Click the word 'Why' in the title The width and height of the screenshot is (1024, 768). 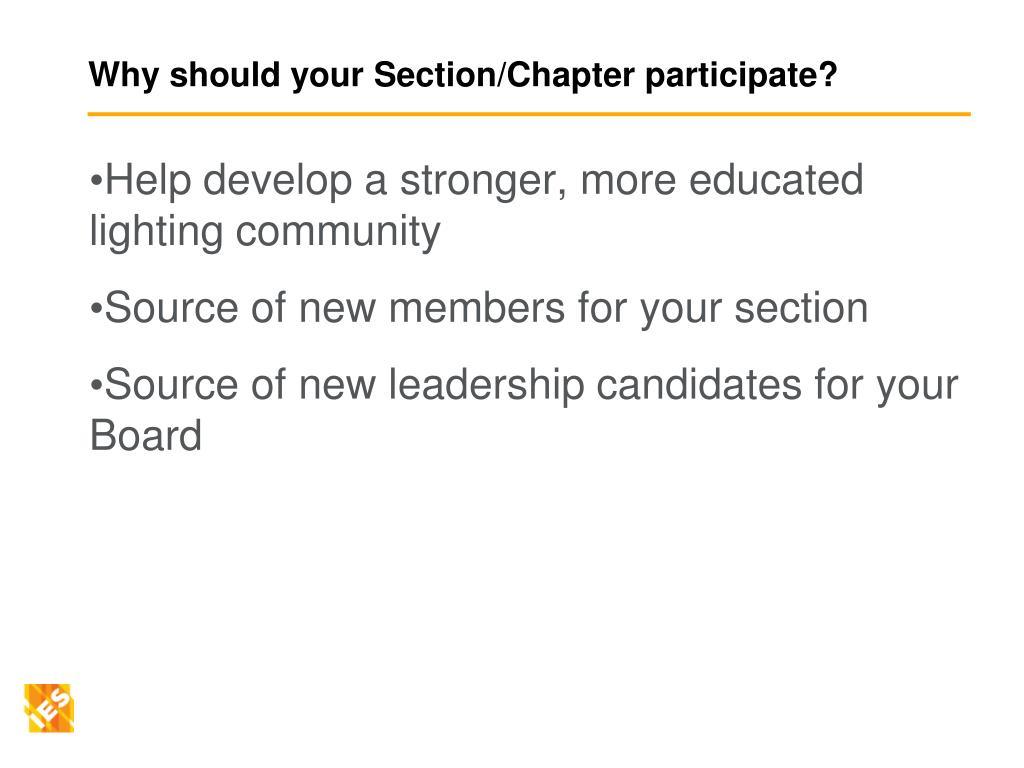click(123, 76)
